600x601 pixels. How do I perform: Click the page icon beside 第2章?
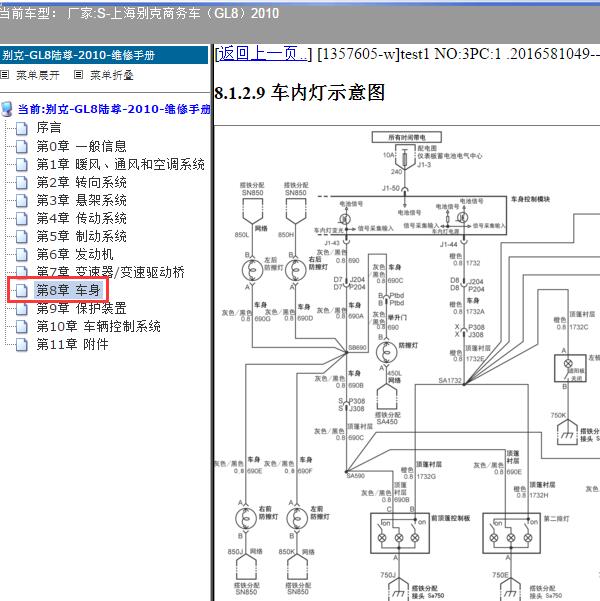click(22, 183)
